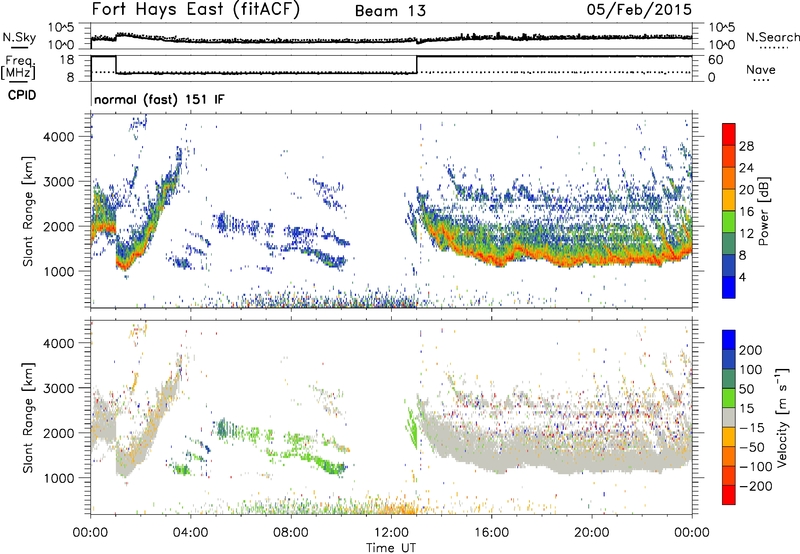Click the frequency step-up line near 13:00

tap(417, 64)
